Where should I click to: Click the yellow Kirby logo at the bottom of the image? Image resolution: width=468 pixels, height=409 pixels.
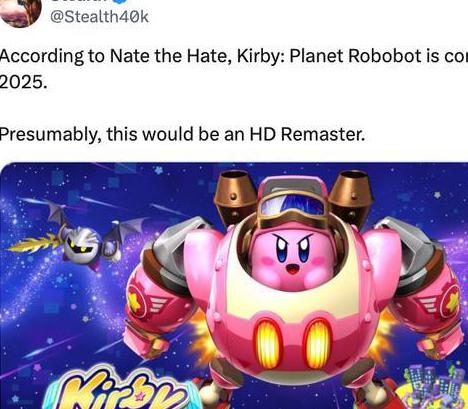[x=117, y=391]
